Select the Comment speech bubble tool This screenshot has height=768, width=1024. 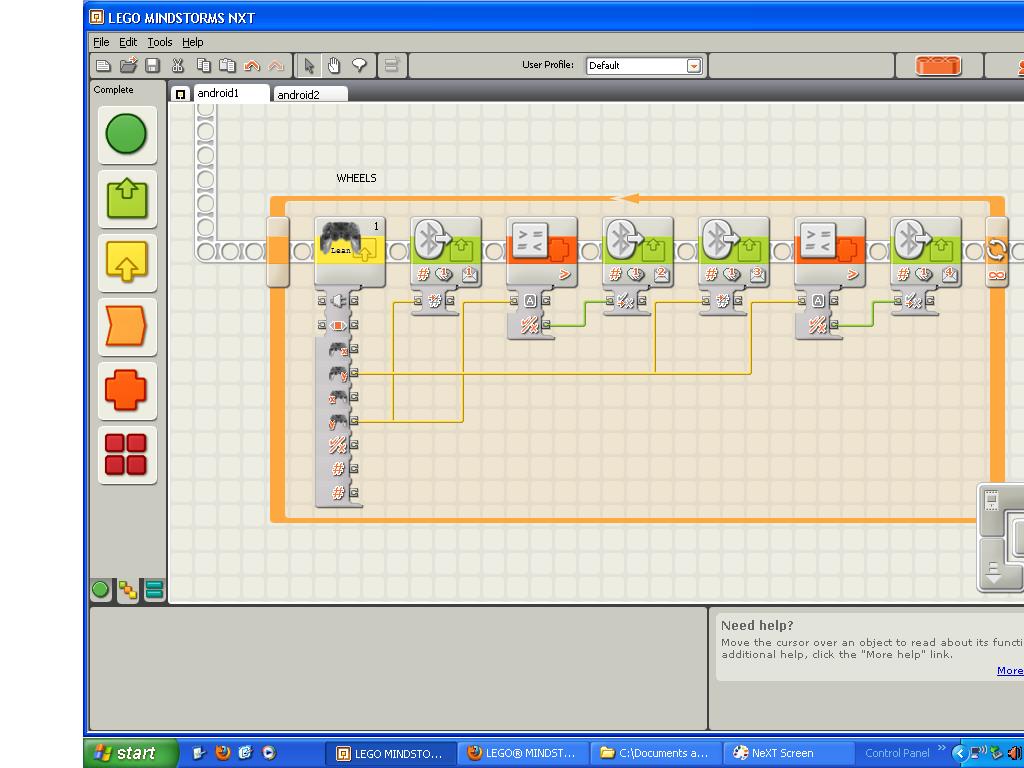(x=359, y=66)
